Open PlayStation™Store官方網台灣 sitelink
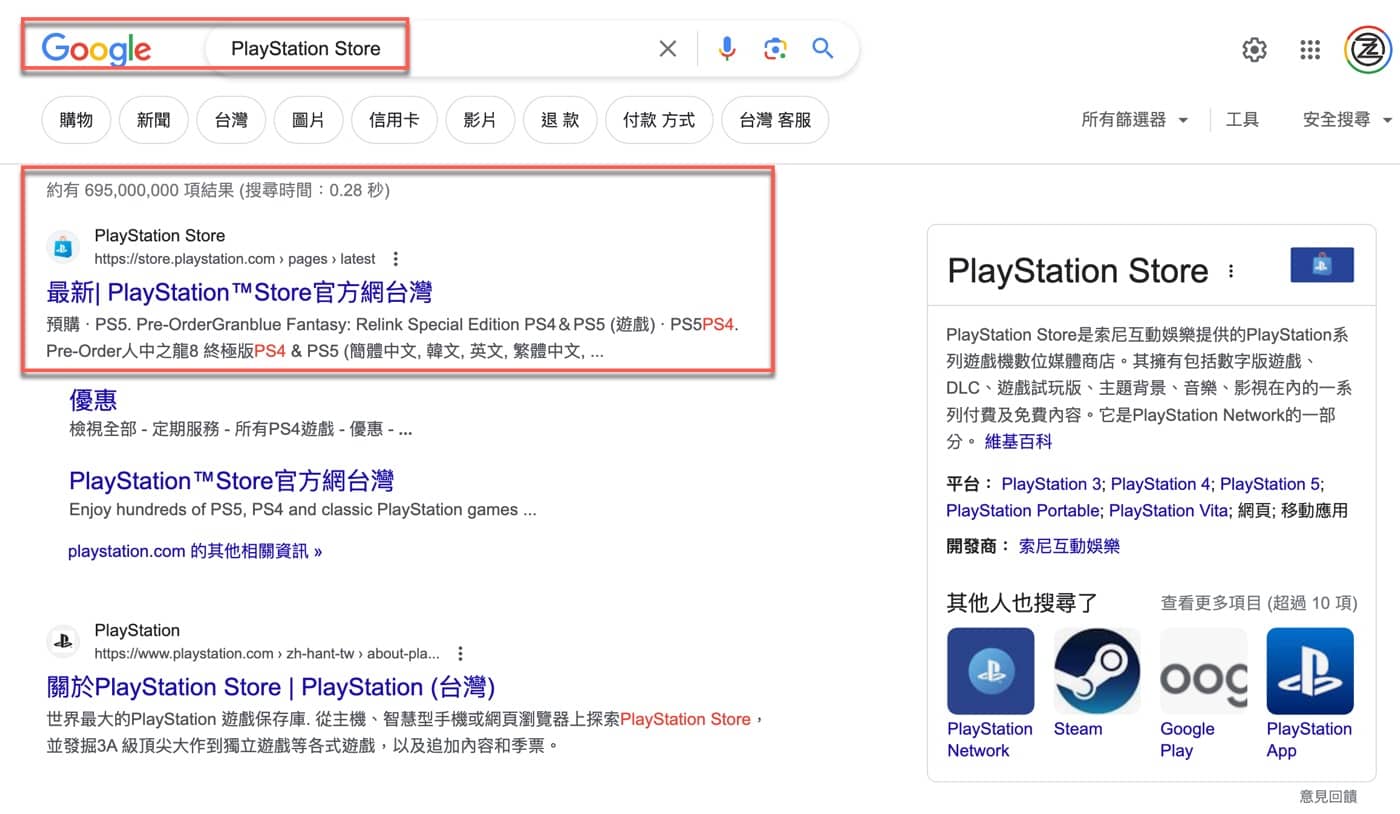This screenshot has height=814, width=1400. [x=231, y=481]
